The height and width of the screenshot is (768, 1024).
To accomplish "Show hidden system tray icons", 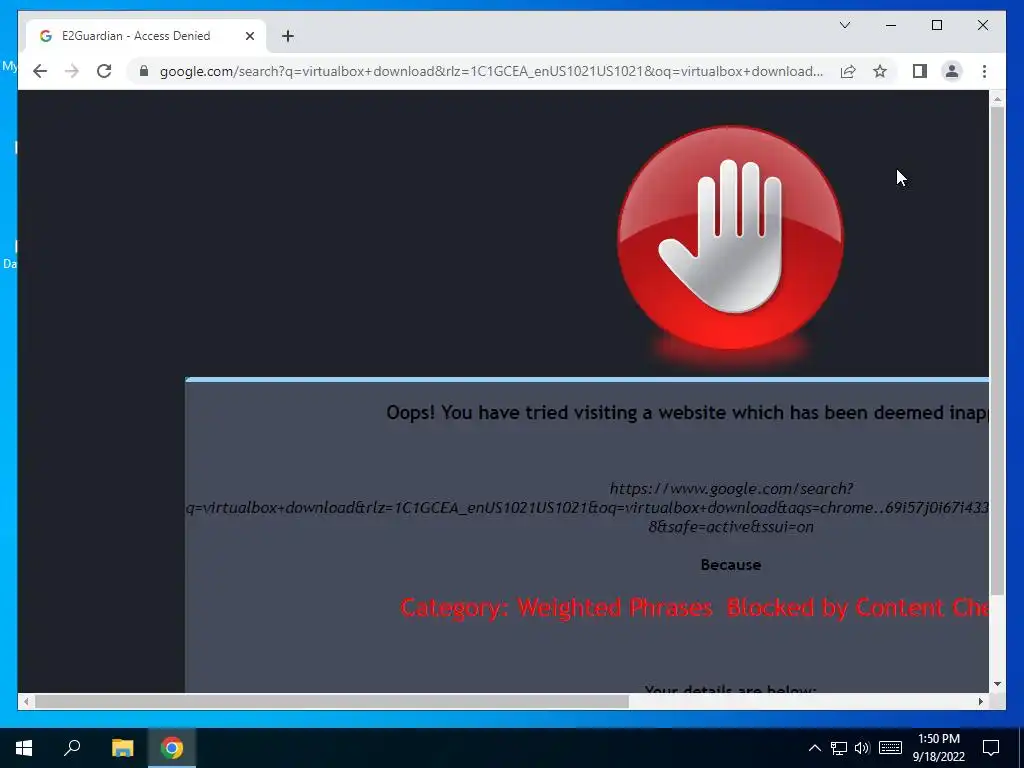I will [814, 748].
